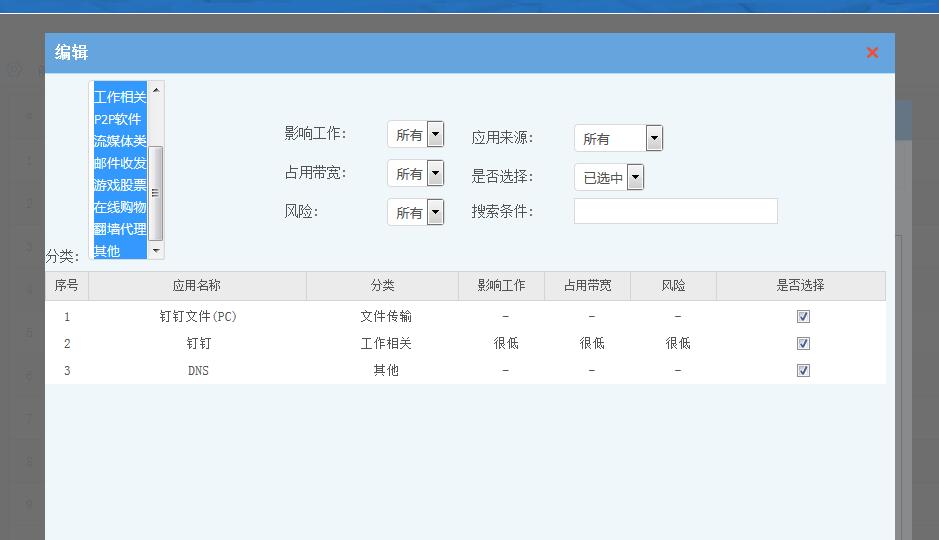This screenshot has height=540, width=939.
Task: Select 工作相关 in the category list
Action: [120, 97]
